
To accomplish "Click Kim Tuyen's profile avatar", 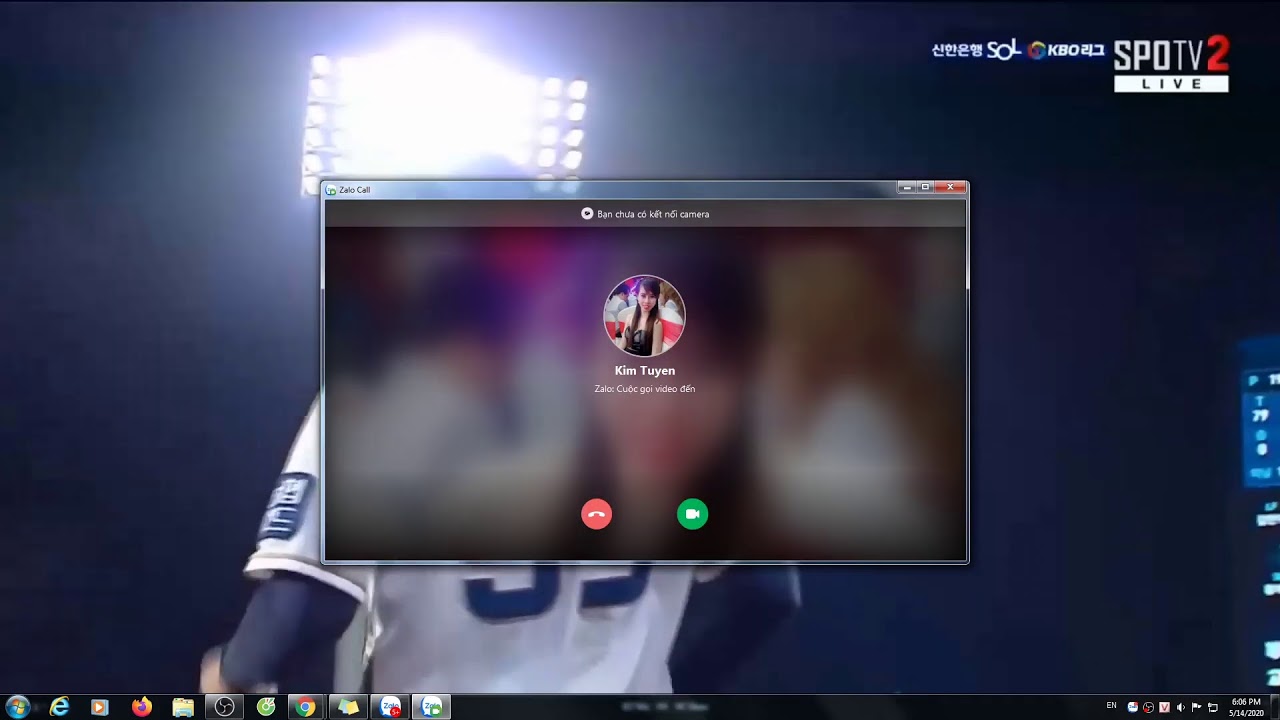I will (x=645, y=316).
